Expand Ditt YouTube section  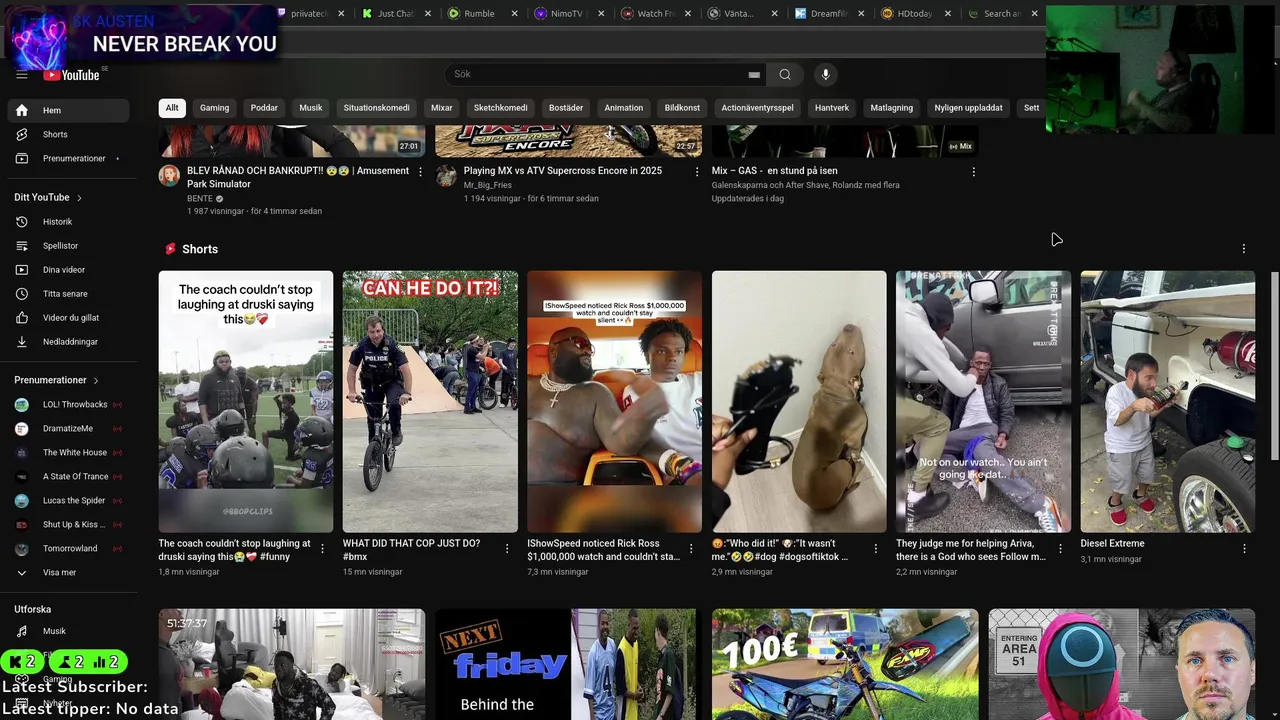48,198
